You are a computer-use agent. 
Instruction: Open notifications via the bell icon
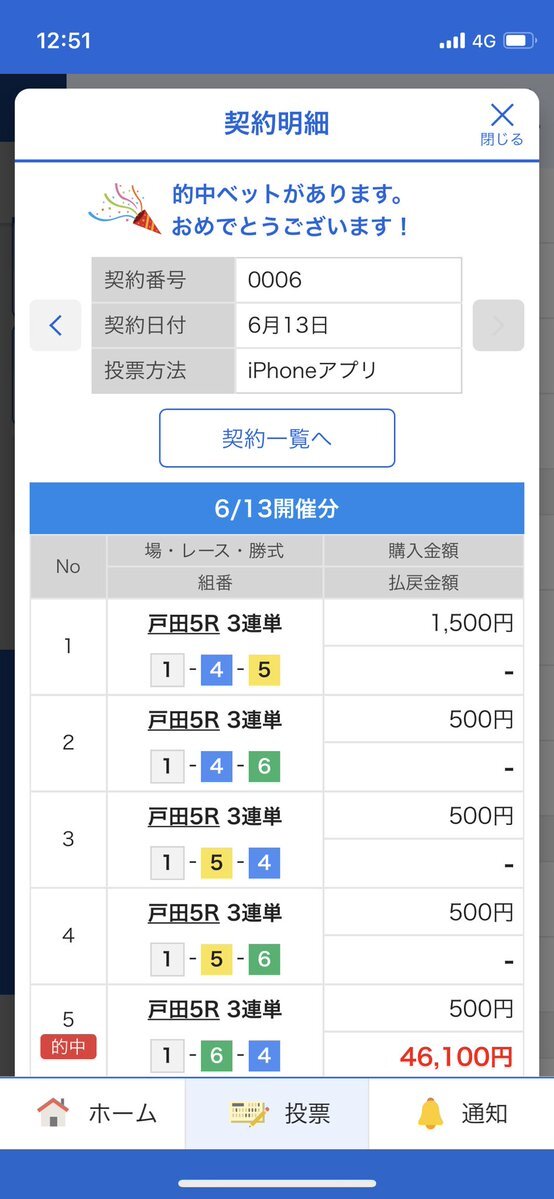click(431, 1113)
